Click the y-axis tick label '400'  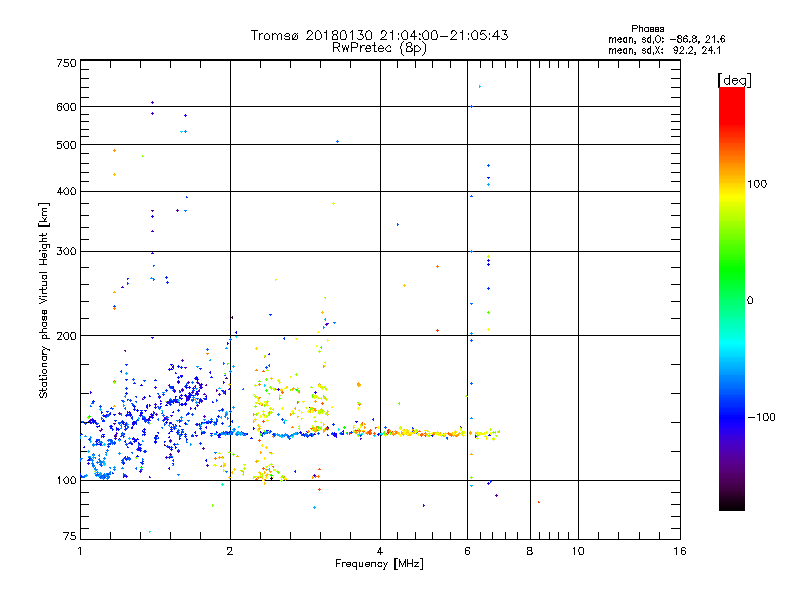pyautogui.click(x=66, y=192)
